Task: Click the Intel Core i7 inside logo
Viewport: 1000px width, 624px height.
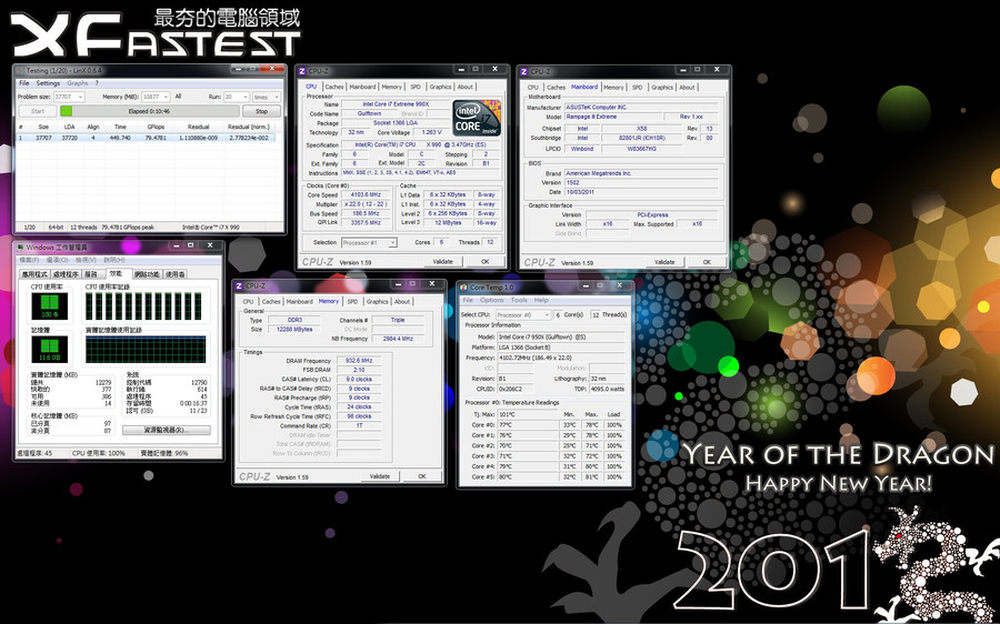Action: (x=476, y=118)
